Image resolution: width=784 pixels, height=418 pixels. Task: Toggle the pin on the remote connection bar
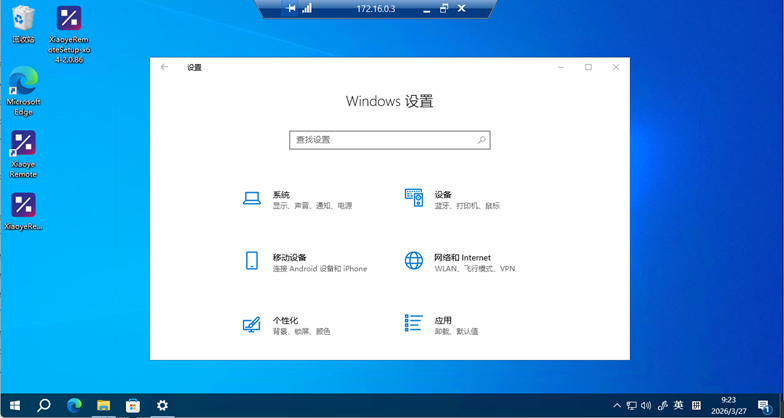pyautogui.click(x=291, y=9)
